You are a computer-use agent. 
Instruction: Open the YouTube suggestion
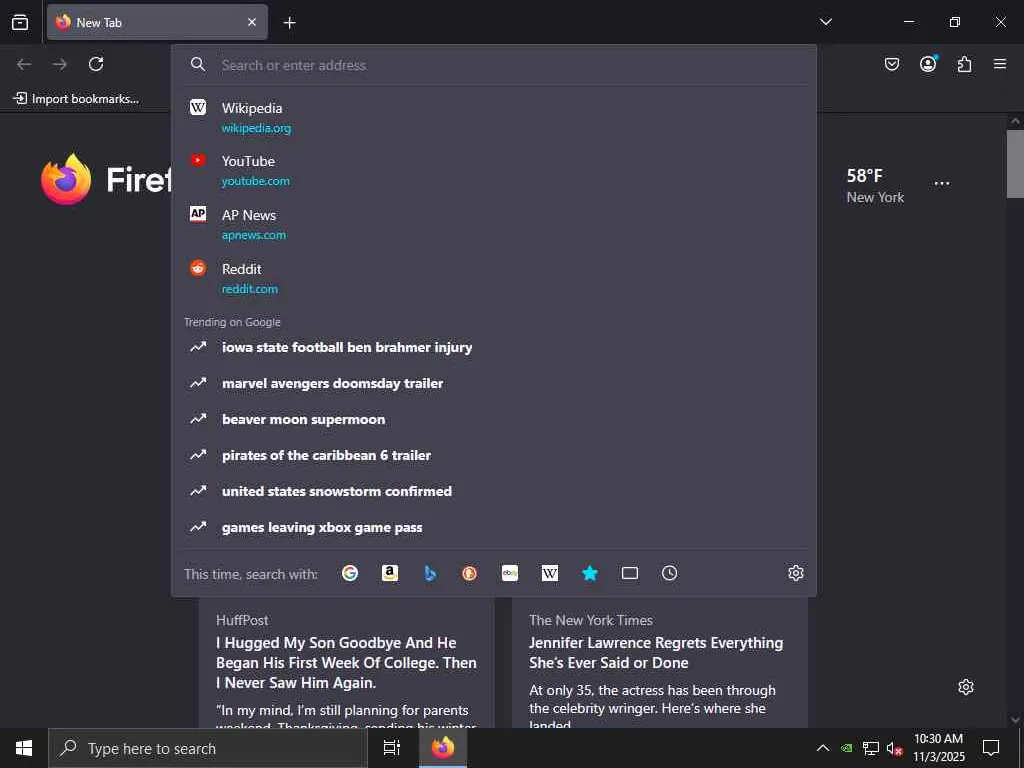click(x=494, y=170)
